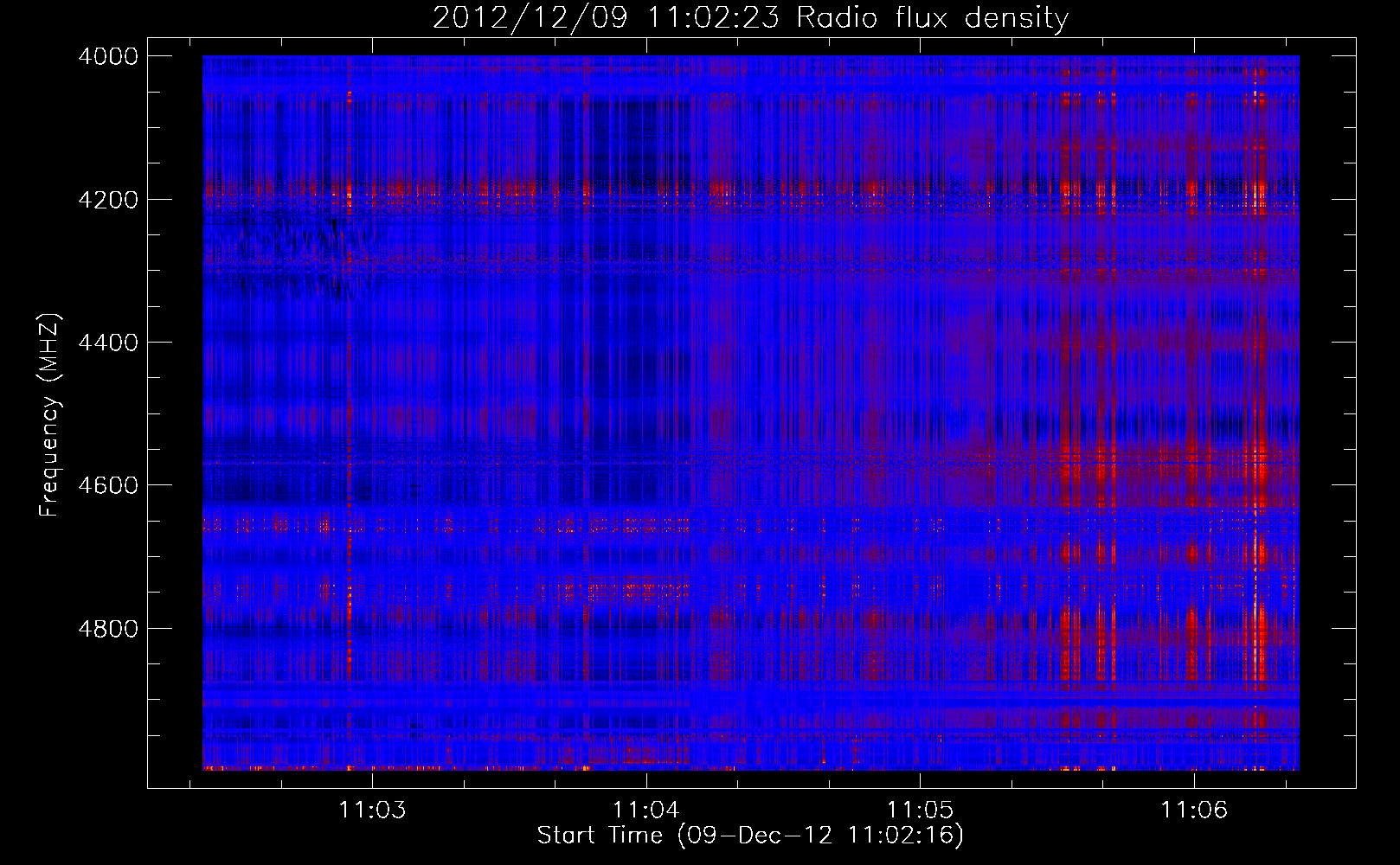This screenshot has height=865, width=1400.
Task: Click the 11:05 time axis label
Action: [x=920, y=811]
